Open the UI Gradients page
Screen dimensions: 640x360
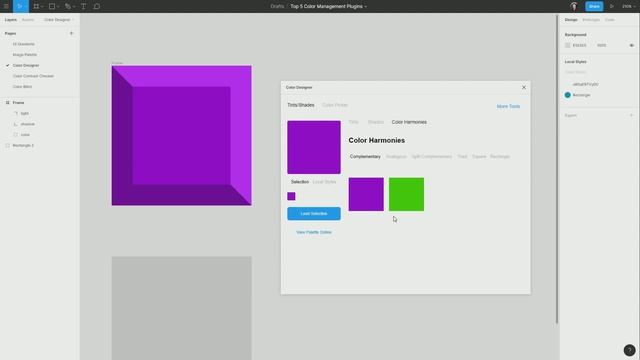[24, 44]
